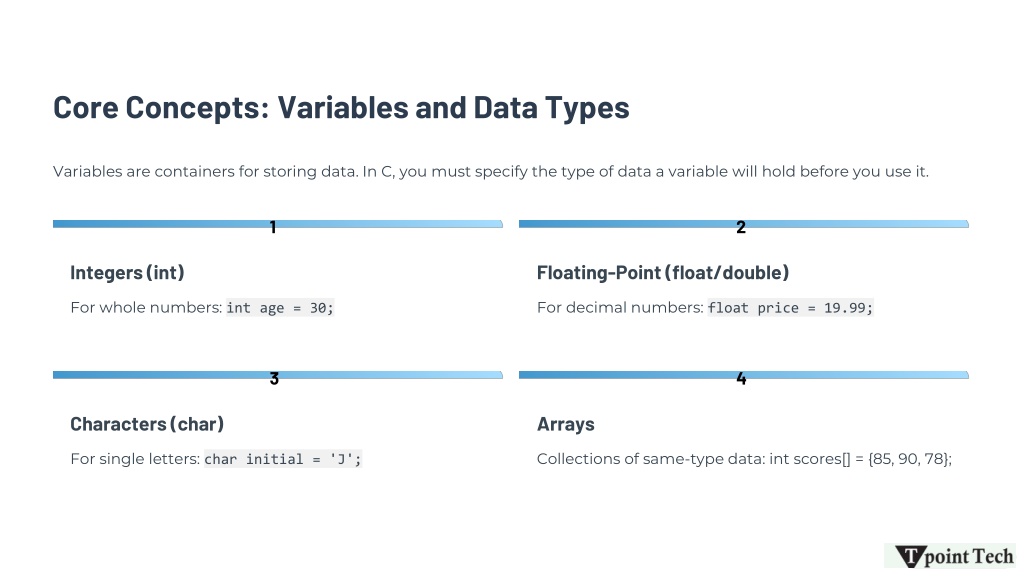Click the blue bar above Characters

click(x=278, y=375)
